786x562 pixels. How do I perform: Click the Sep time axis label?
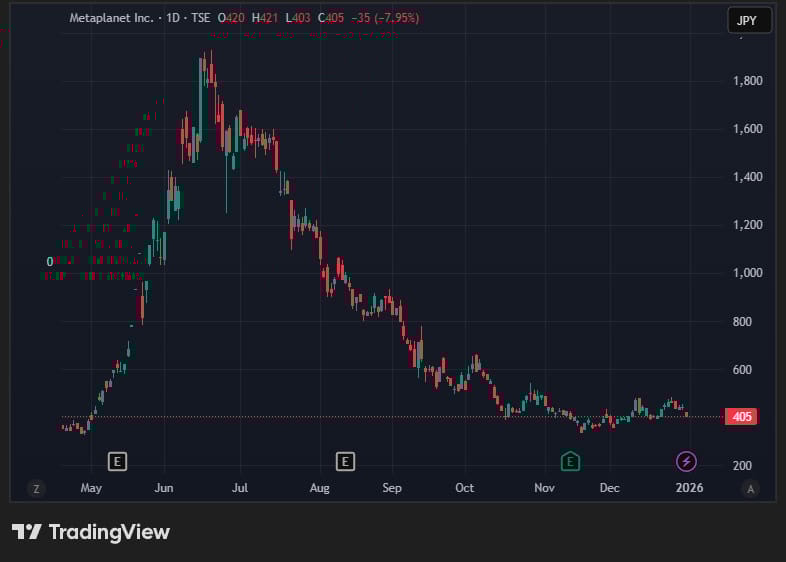[392, 488]
